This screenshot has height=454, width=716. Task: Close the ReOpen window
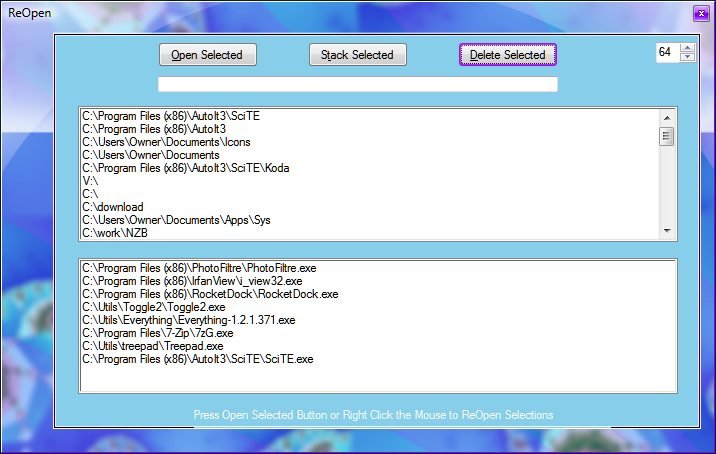(701, 13)
